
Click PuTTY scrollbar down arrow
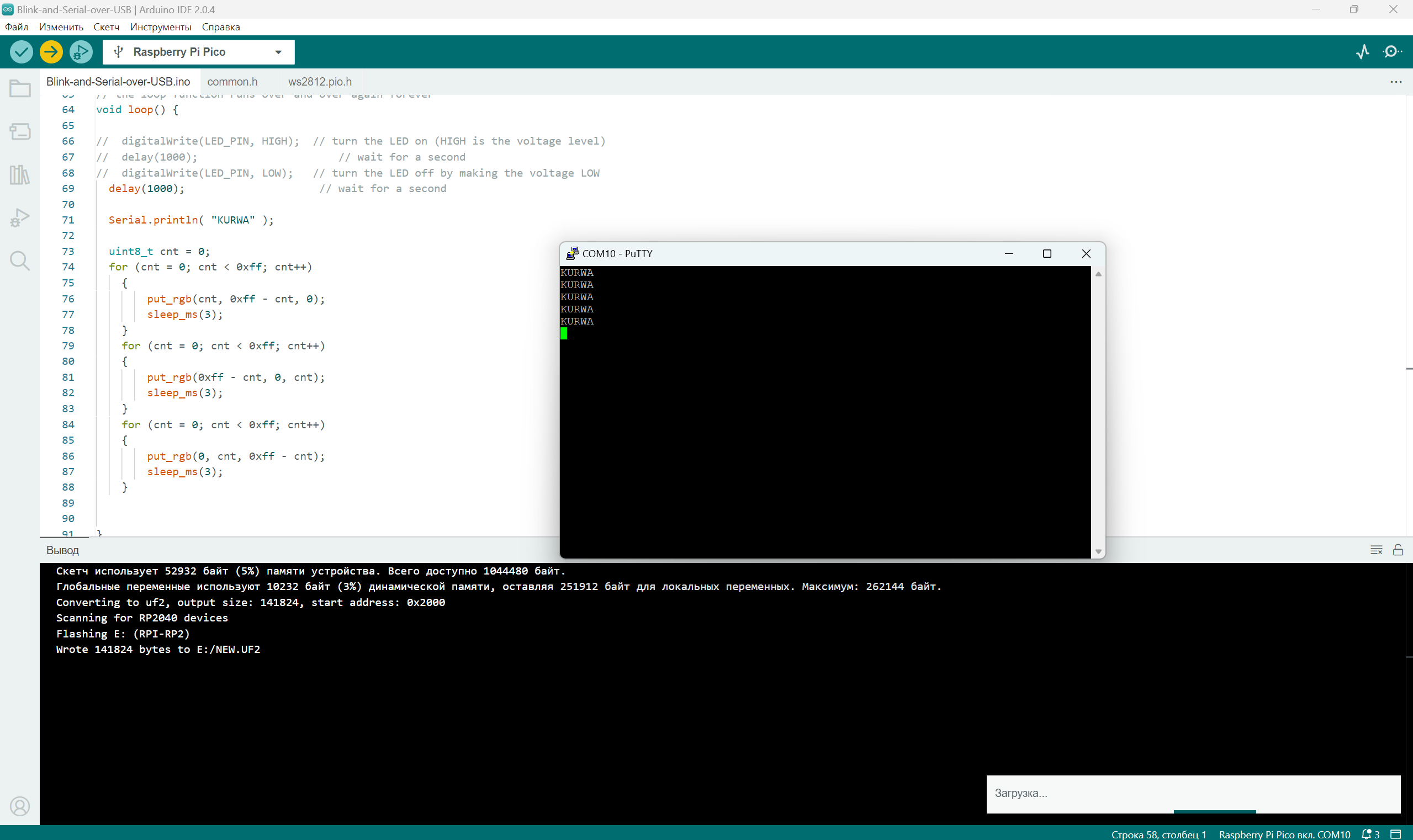(1098, 551)
